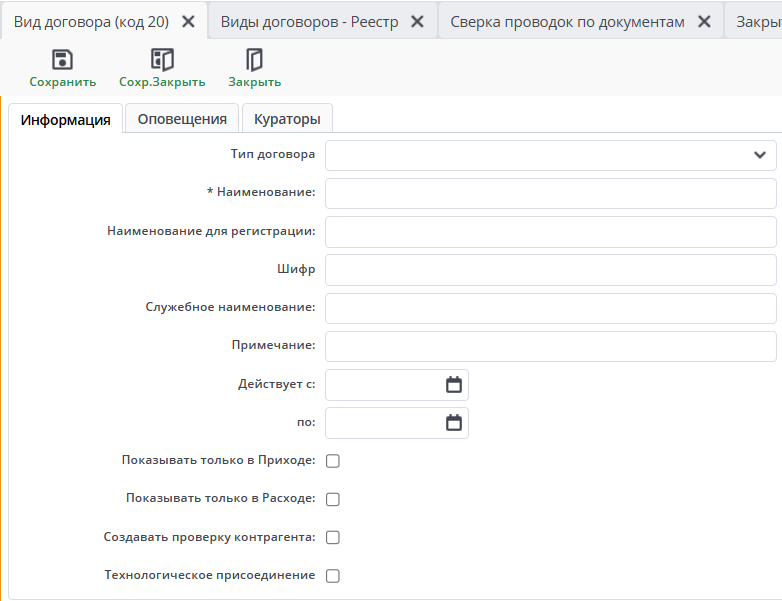
Task: Enable Показывать только в Приходе checkbox
Action: tap(333, 461)
